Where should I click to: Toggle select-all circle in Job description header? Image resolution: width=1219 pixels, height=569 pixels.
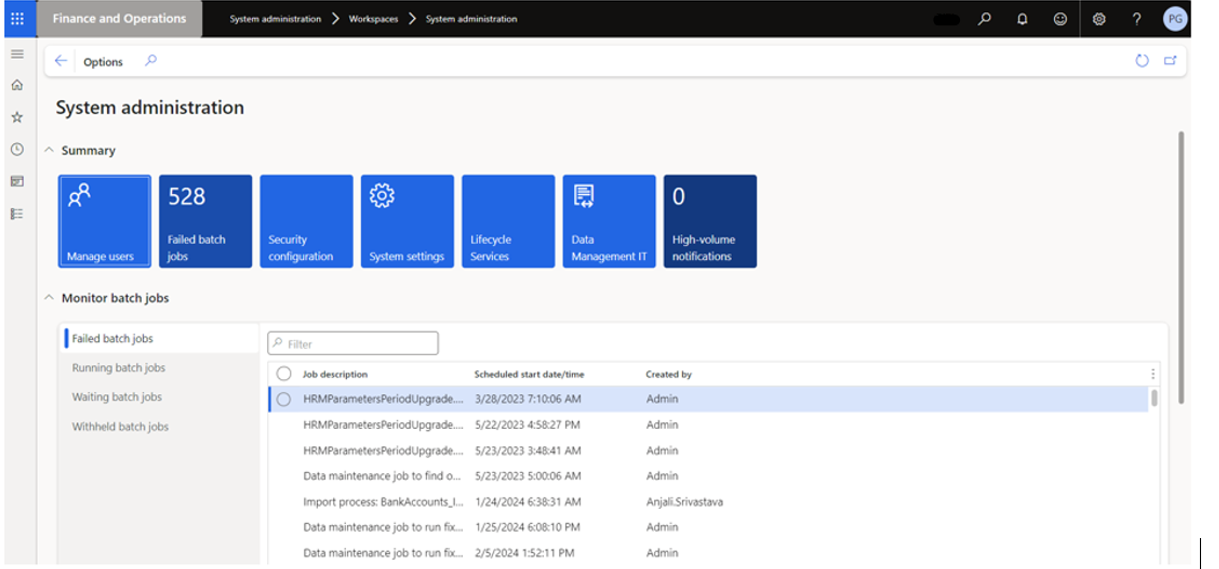(284, 374)
